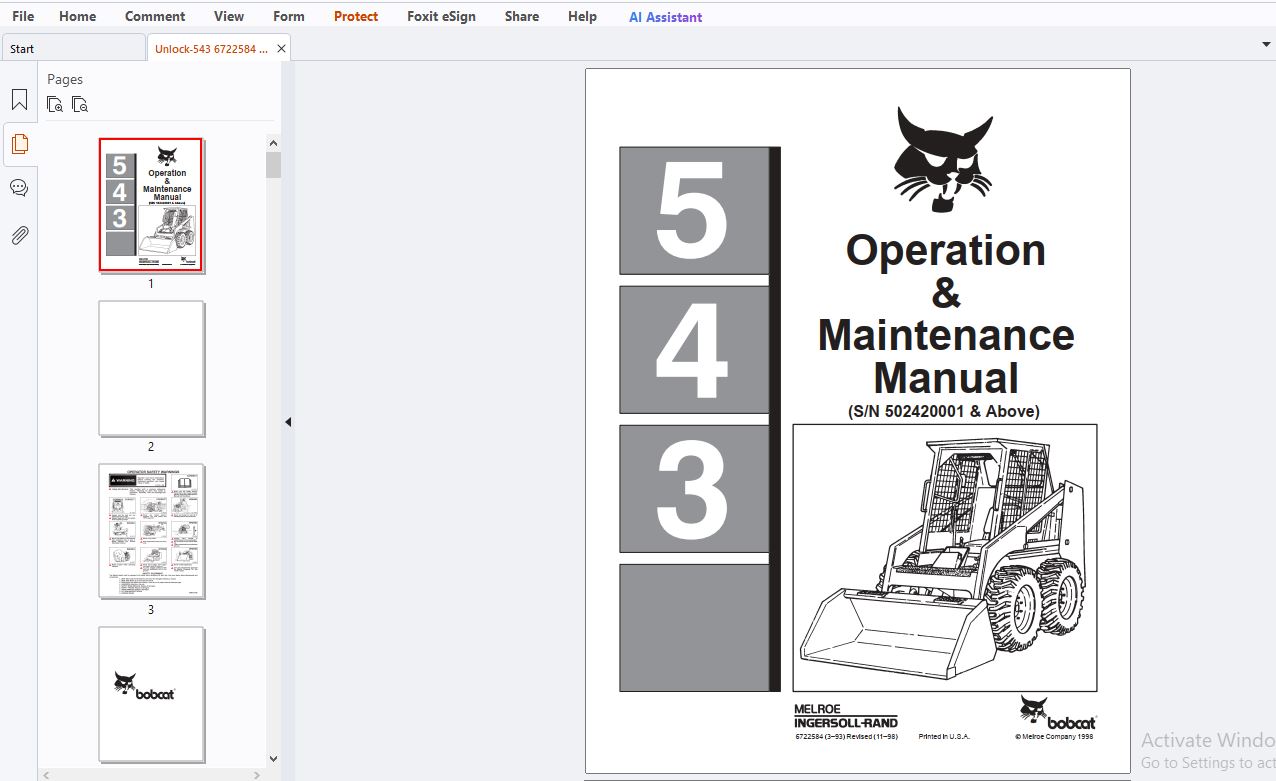Open the Bookmarks panel icon
This screenshot has width=1276, height=781.
19,100
